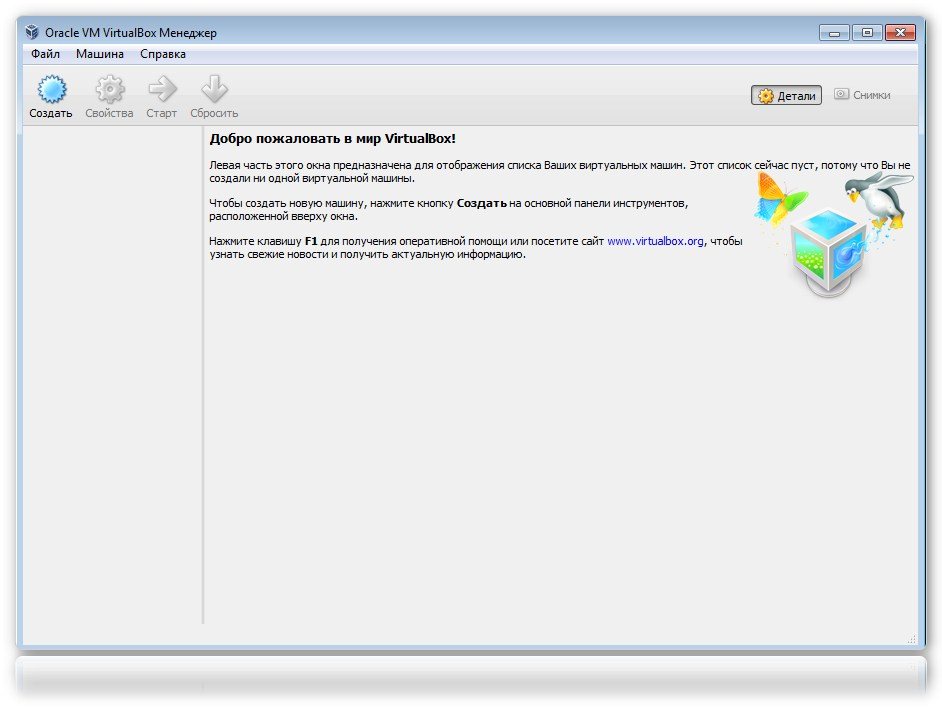Switch to the Снимки (Snapshots) view
Screen dimensions: 942x709
coord(862,96)
